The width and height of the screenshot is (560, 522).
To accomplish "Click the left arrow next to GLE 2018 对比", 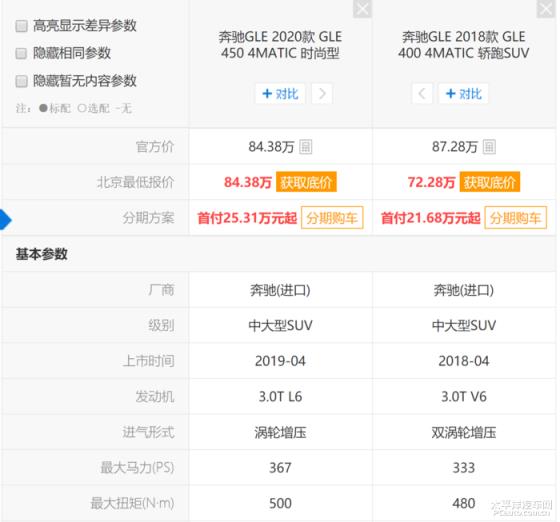I will (422, 94).
